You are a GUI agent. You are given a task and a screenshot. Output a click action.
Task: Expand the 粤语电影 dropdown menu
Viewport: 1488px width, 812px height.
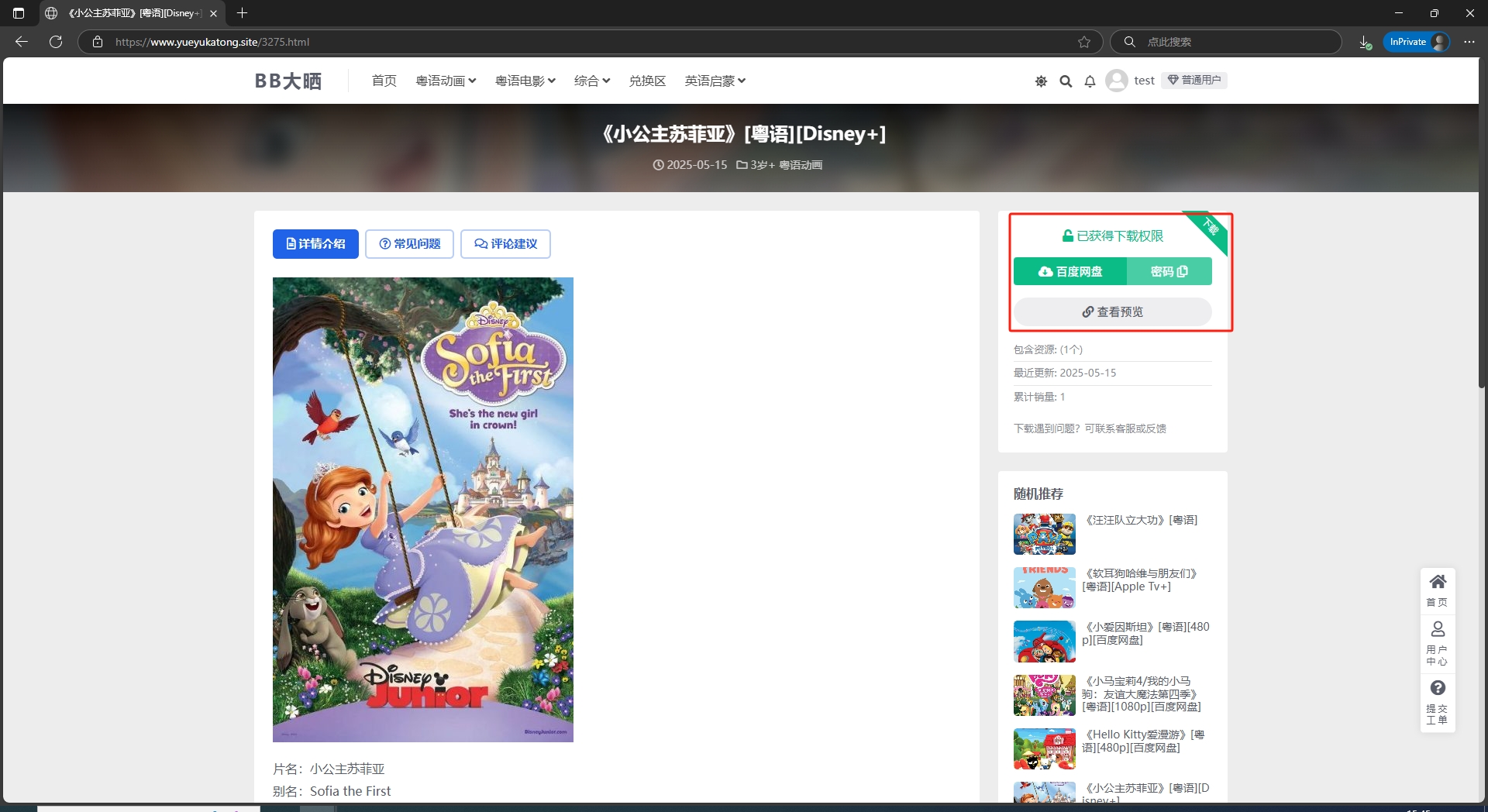click(525, 81)
